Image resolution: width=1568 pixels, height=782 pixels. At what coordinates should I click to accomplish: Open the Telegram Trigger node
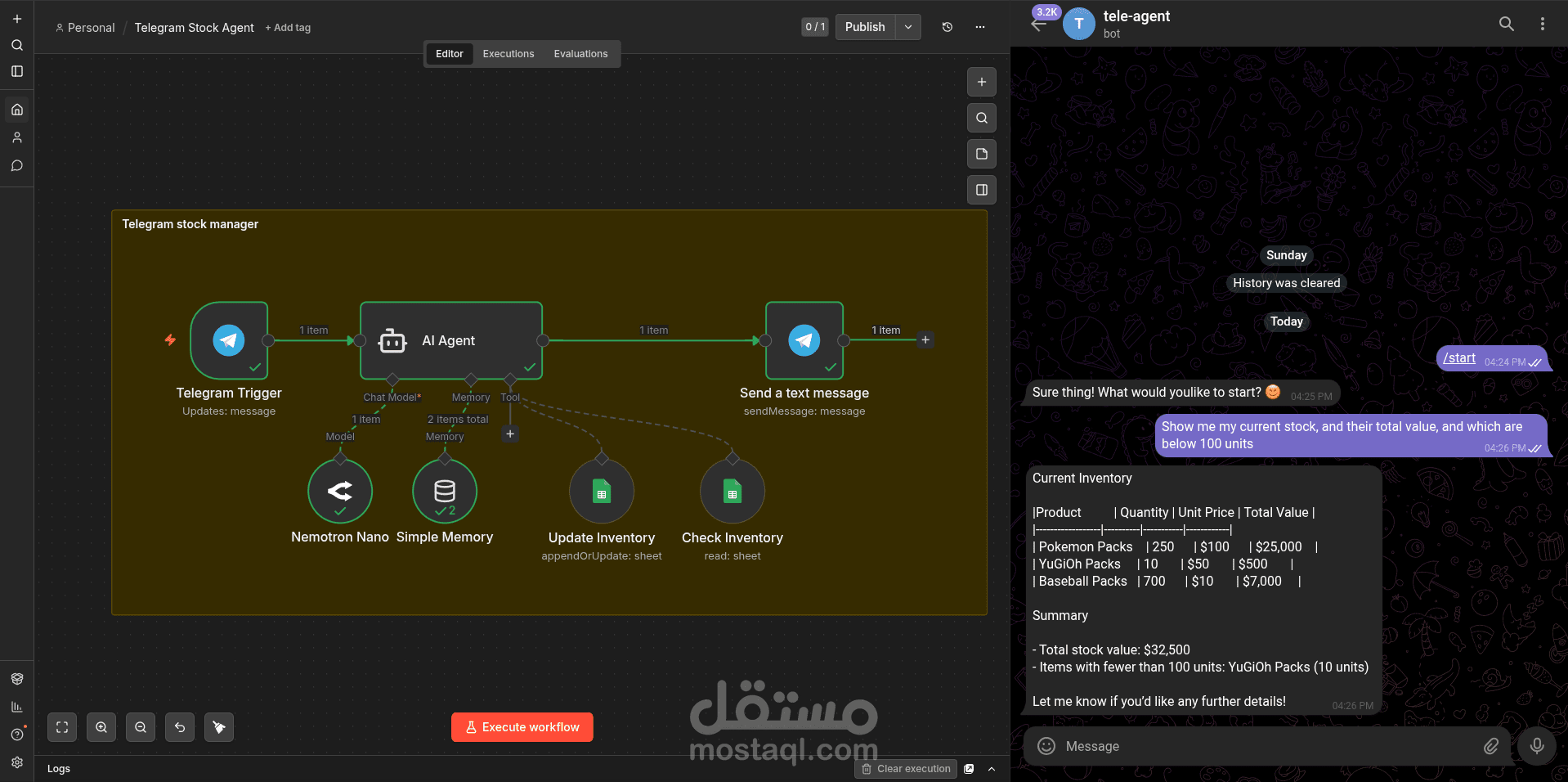[229, 340]
